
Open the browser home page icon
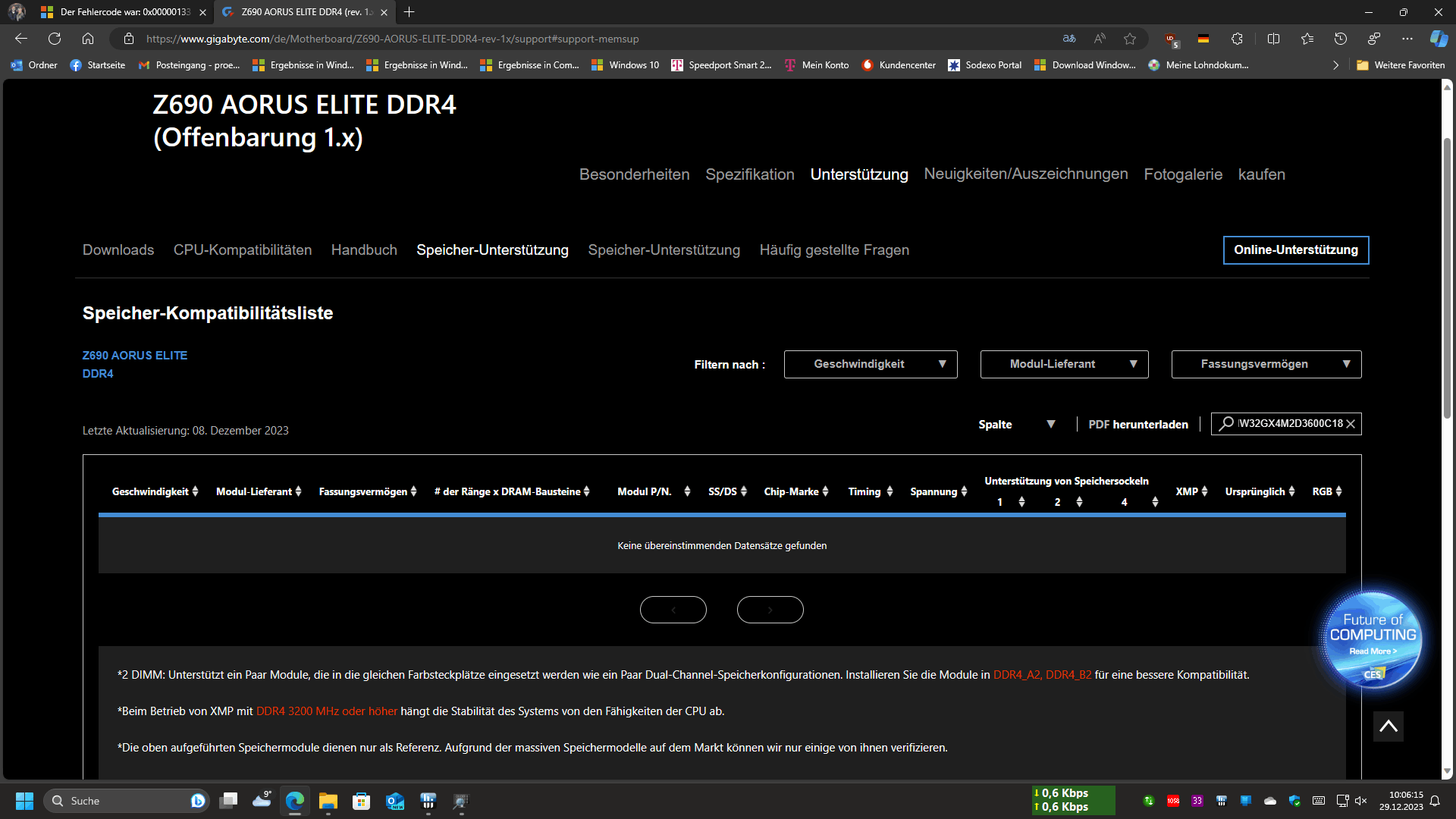(x=88, y=39)
